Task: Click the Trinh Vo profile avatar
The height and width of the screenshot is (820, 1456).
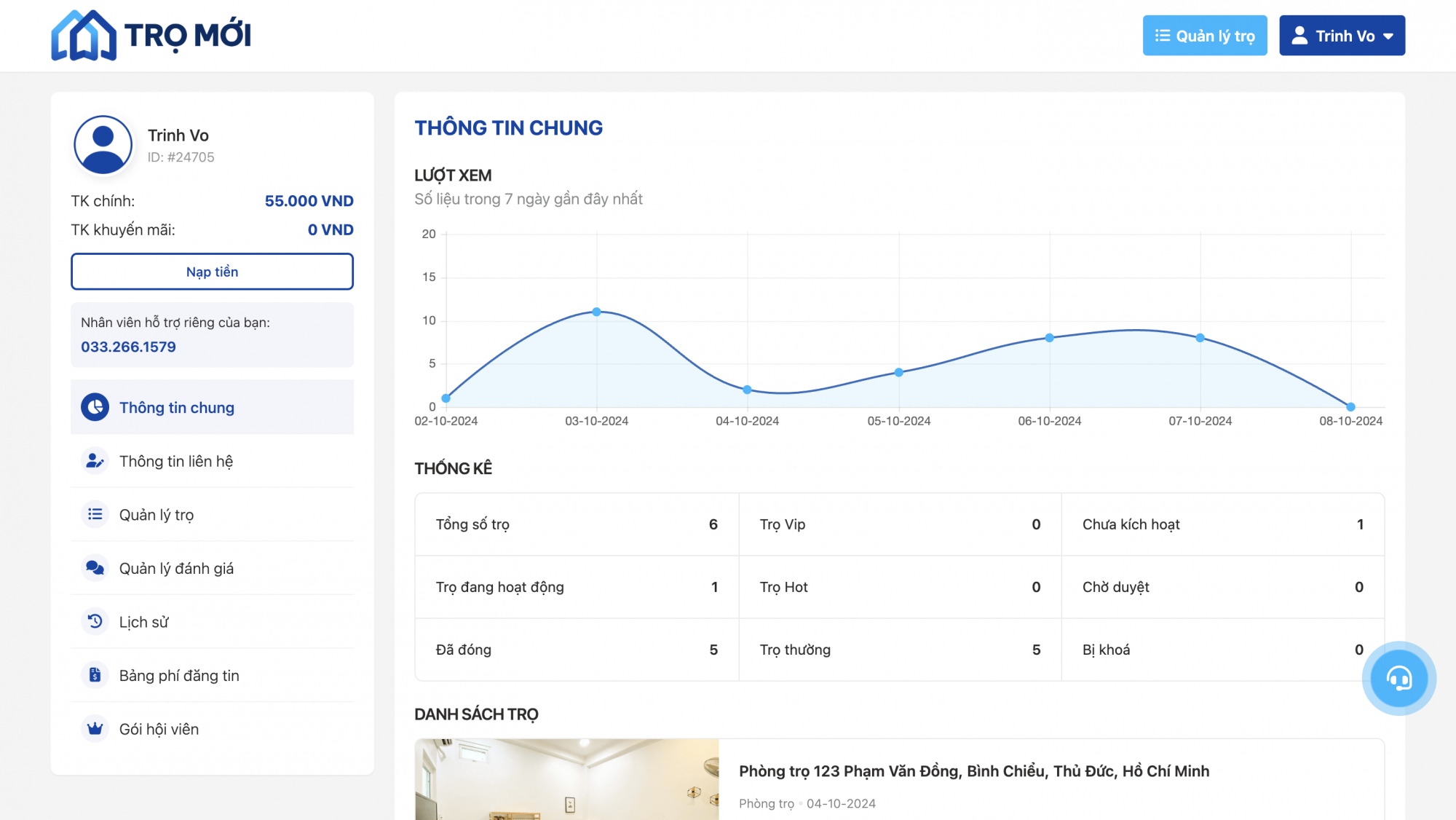Action: pos(103,145)
